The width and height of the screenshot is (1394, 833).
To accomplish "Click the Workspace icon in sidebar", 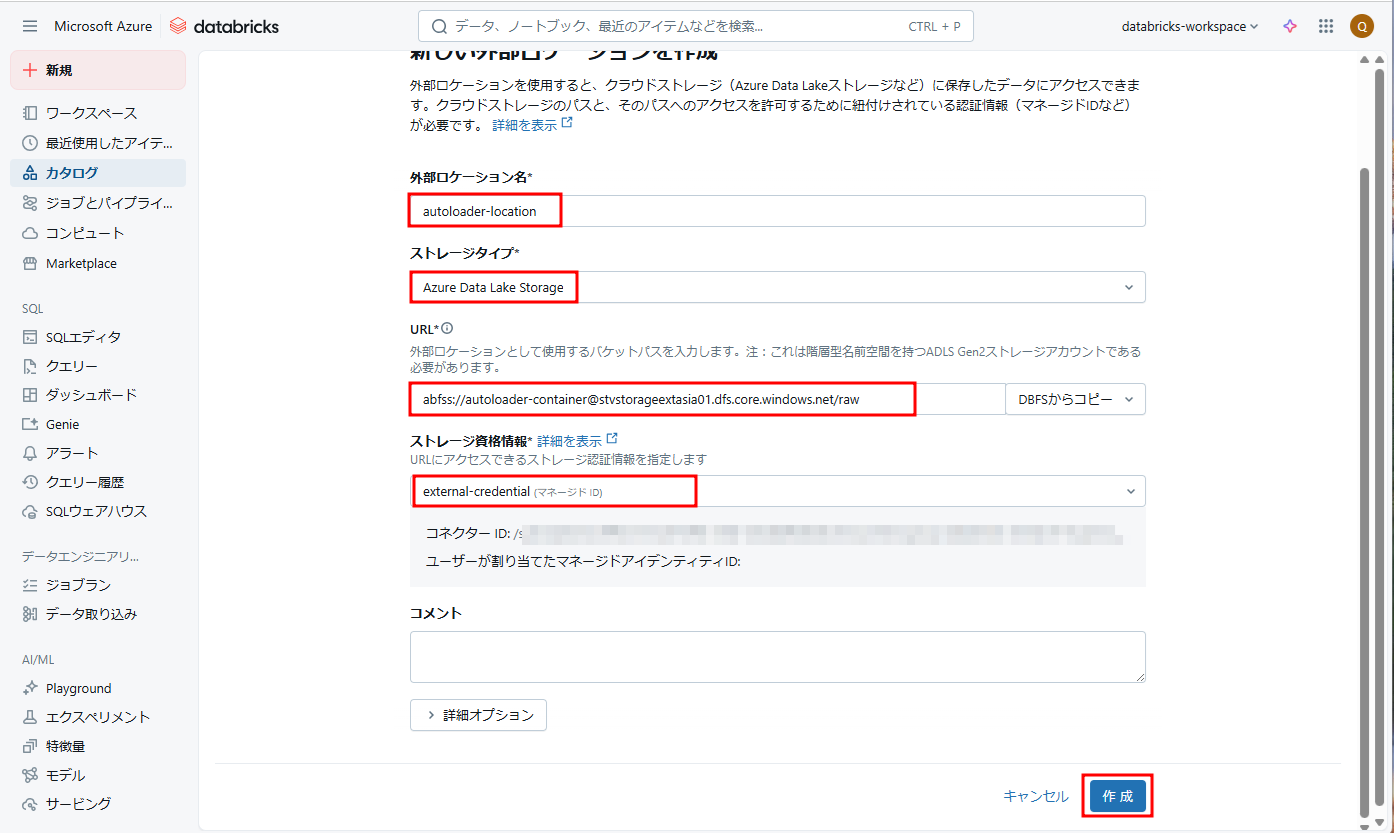I will (30, 113).
